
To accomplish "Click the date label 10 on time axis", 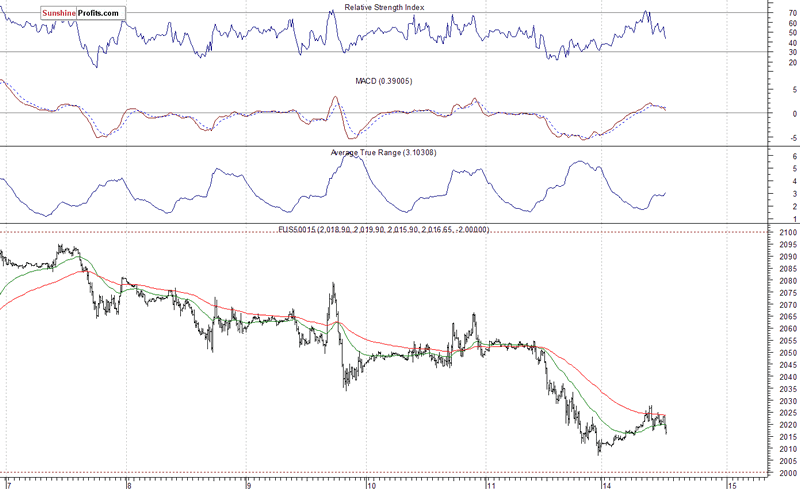I will 371,485.
